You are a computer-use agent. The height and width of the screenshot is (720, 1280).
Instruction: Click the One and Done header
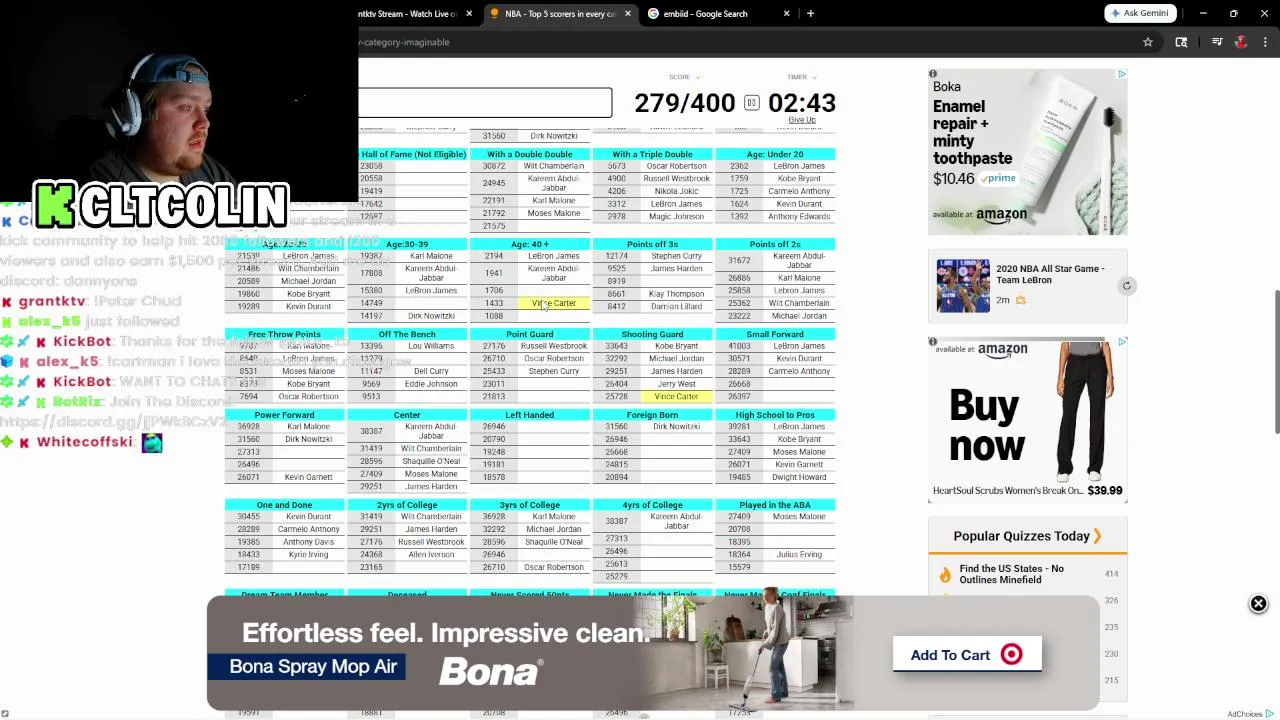(284, 505)
